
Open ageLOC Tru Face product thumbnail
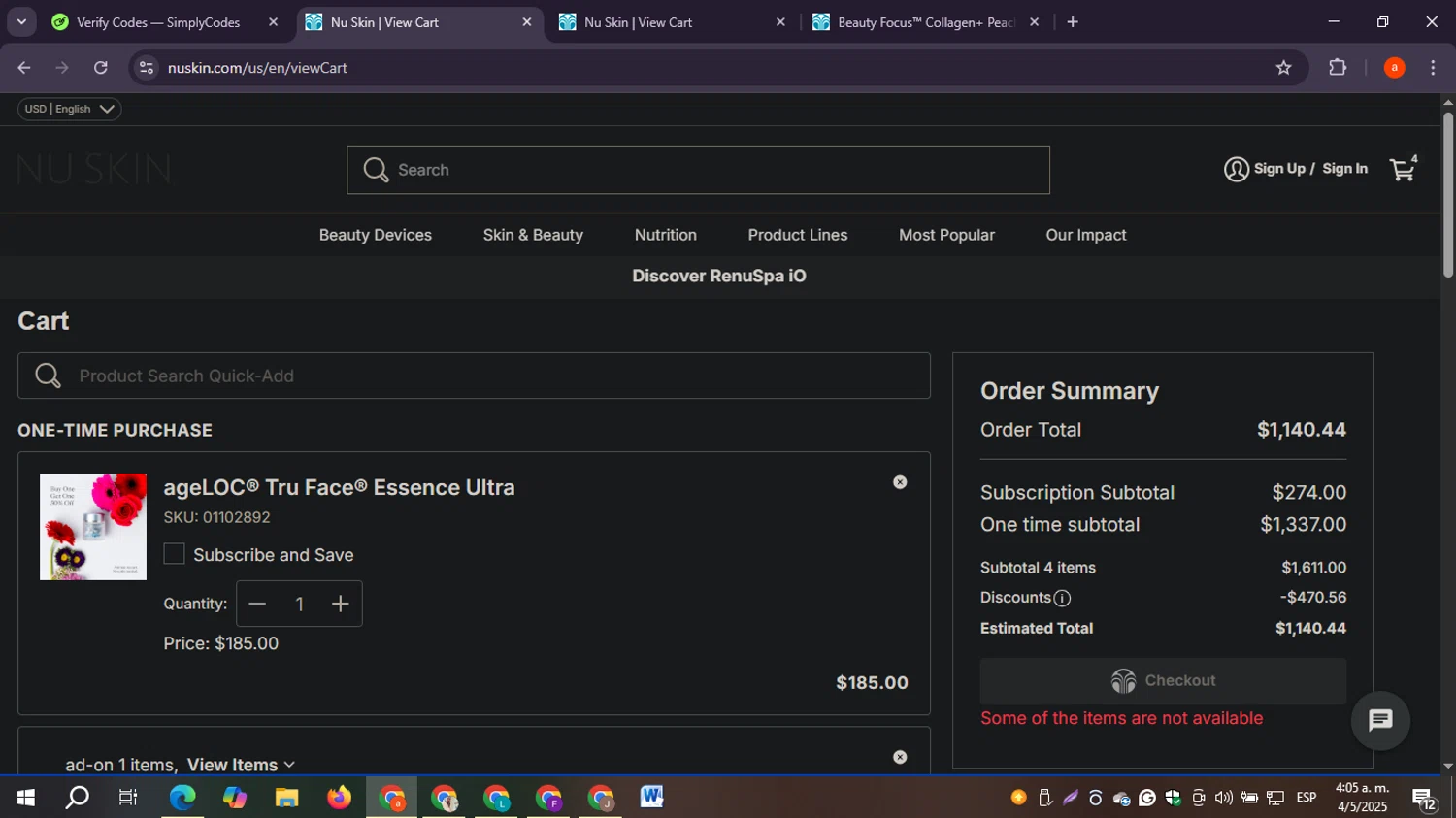click(93, 527)
